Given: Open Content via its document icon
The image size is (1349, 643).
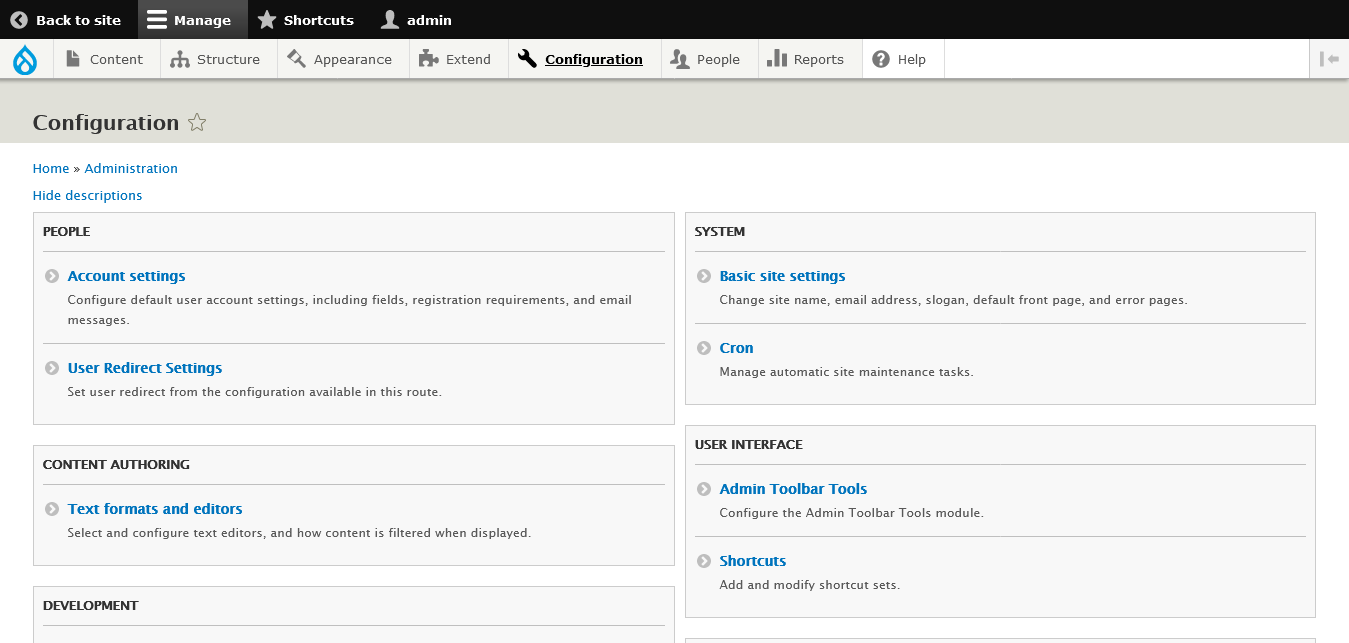Looking at the screenshot, I should 71,58.
